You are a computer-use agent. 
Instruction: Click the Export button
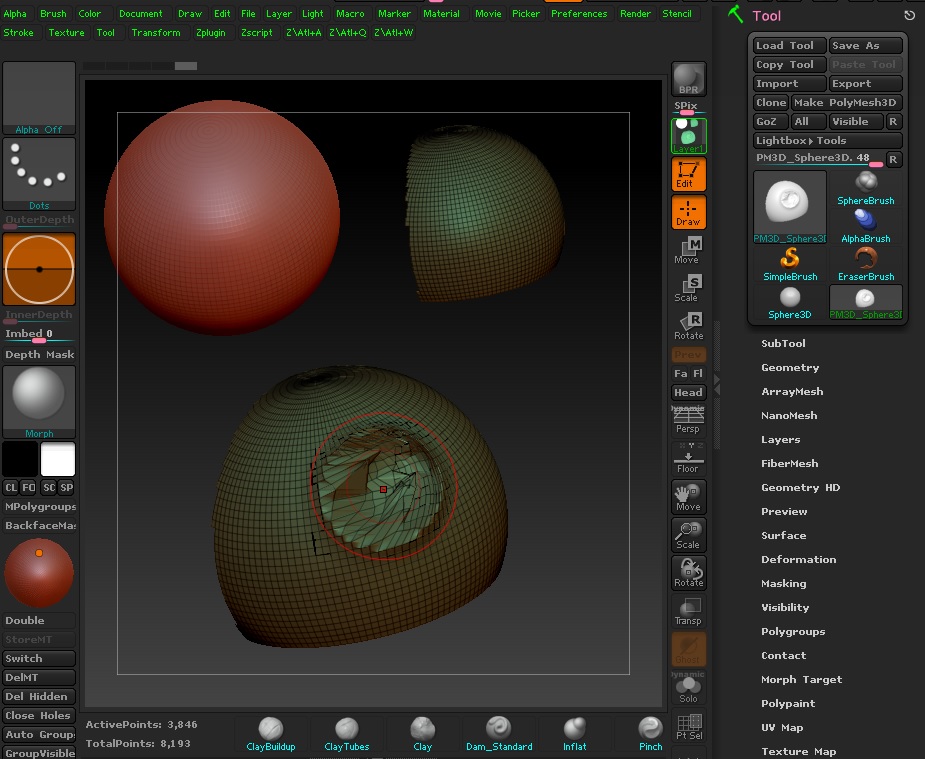point(865,84)
